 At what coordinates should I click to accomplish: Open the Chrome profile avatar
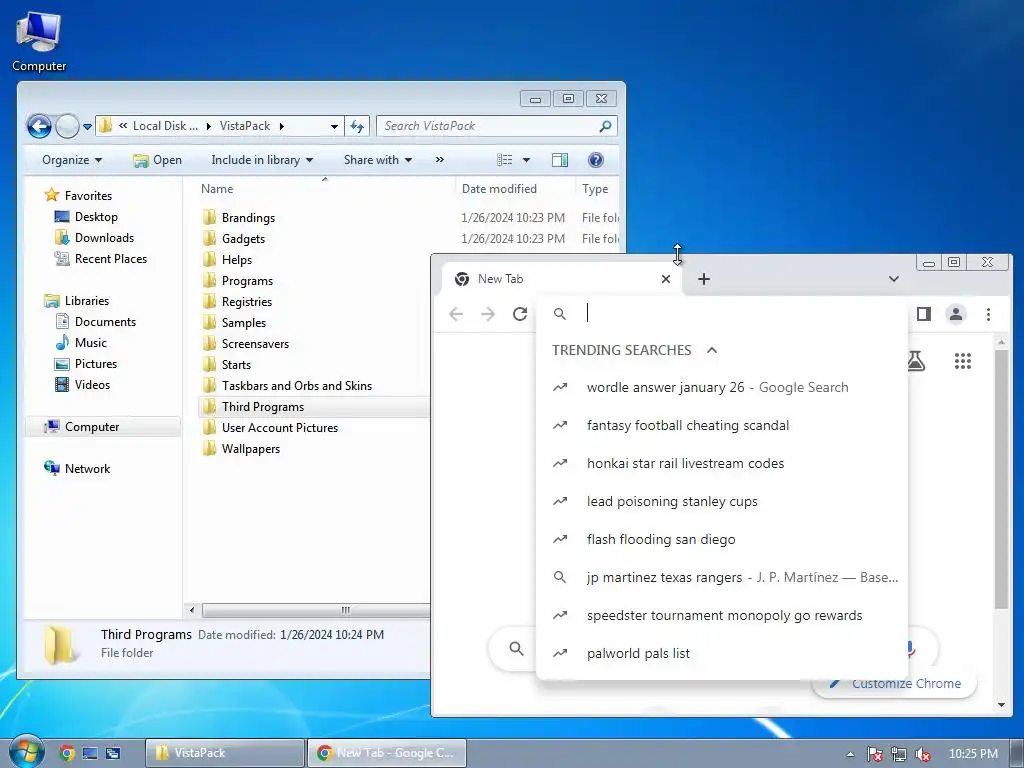[x=955, y=314]
